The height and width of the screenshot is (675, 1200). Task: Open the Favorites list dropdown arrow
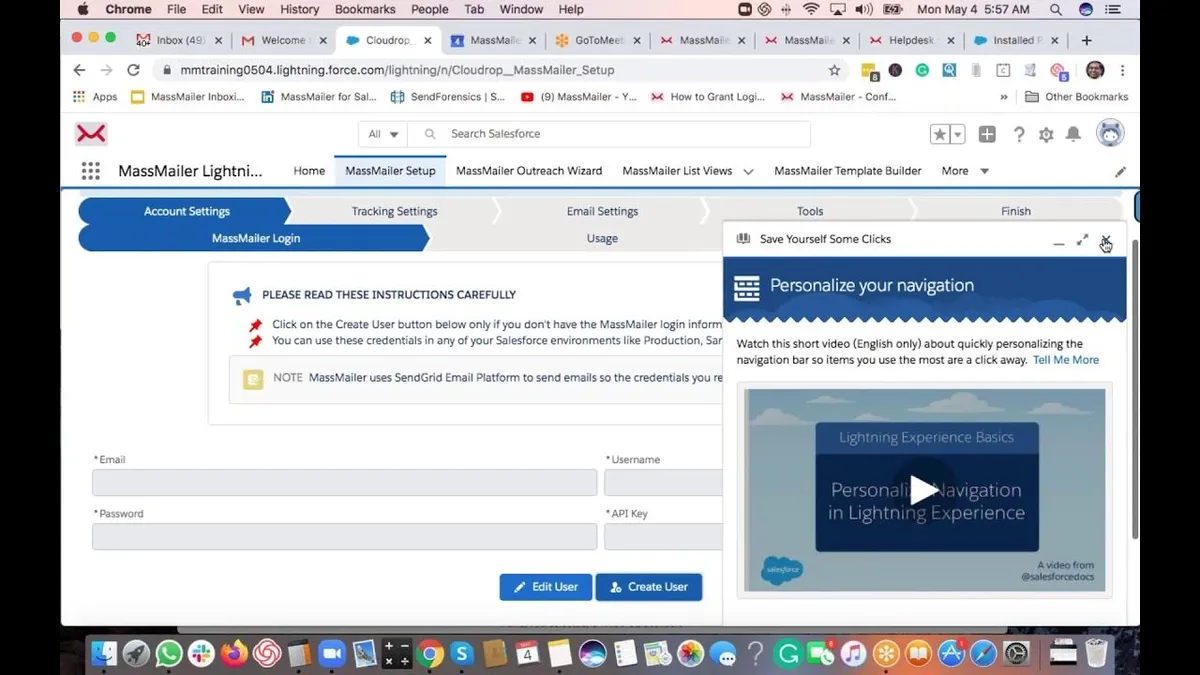(x=957, y=134)
